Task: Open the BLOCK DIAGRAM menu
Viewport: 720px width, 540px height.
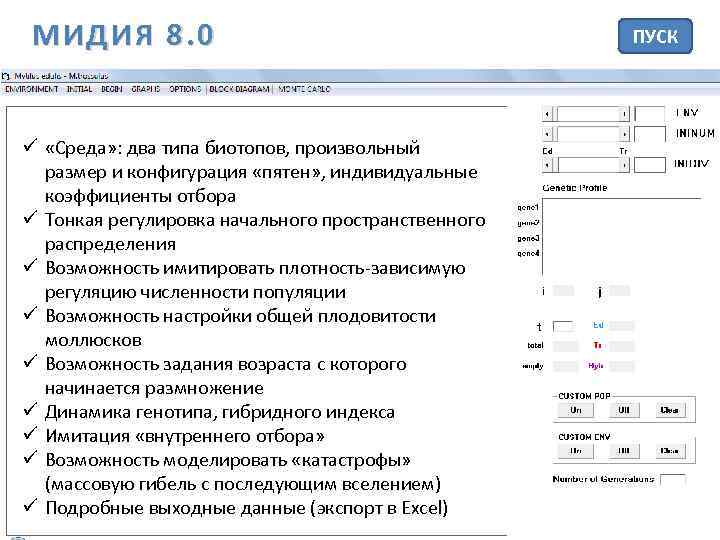Action: tap(239, 89)
